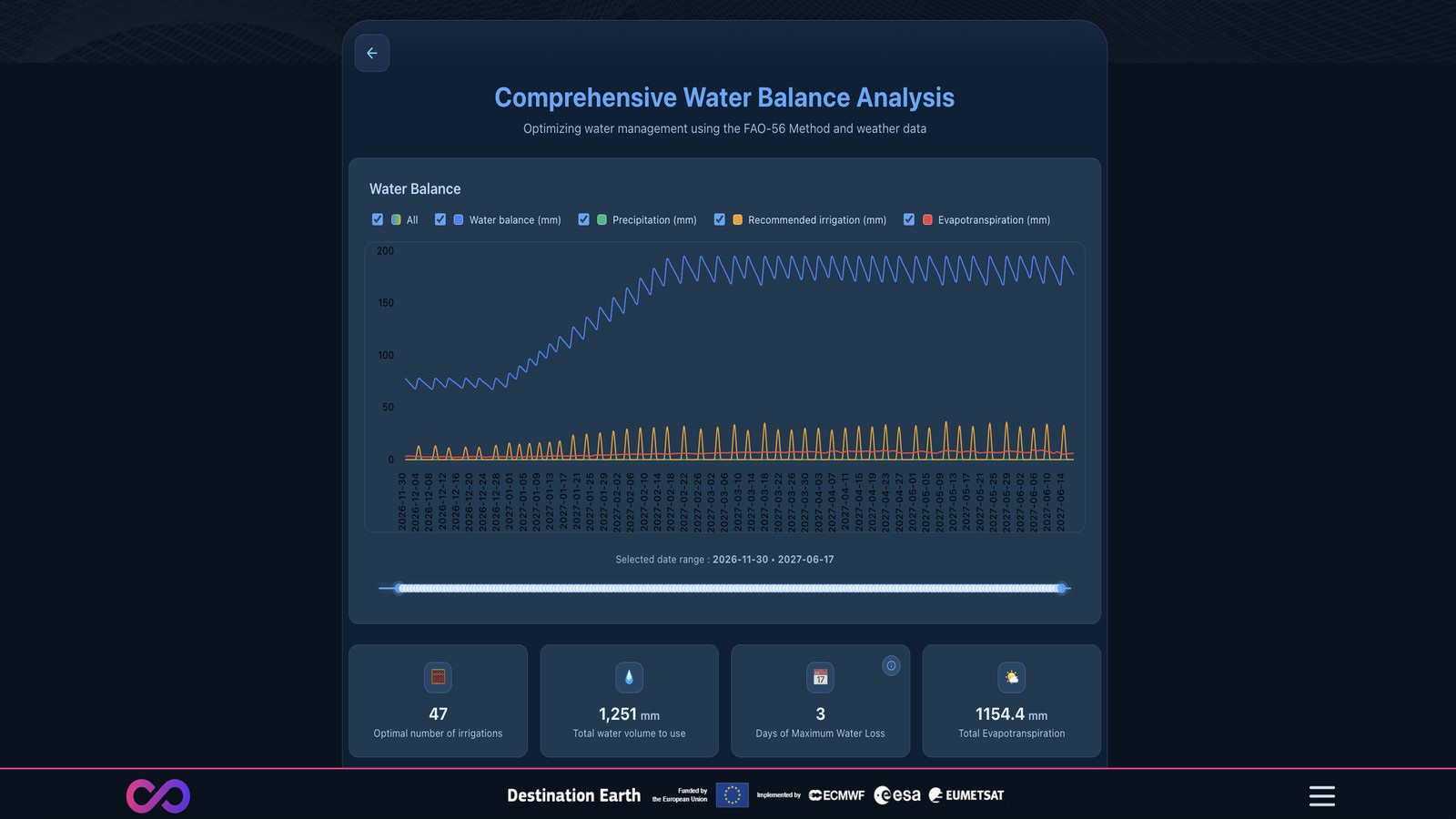1456x819 pixels.
Task: Click the water droplet icon above total volume
Action: click(x=629, y=677)
